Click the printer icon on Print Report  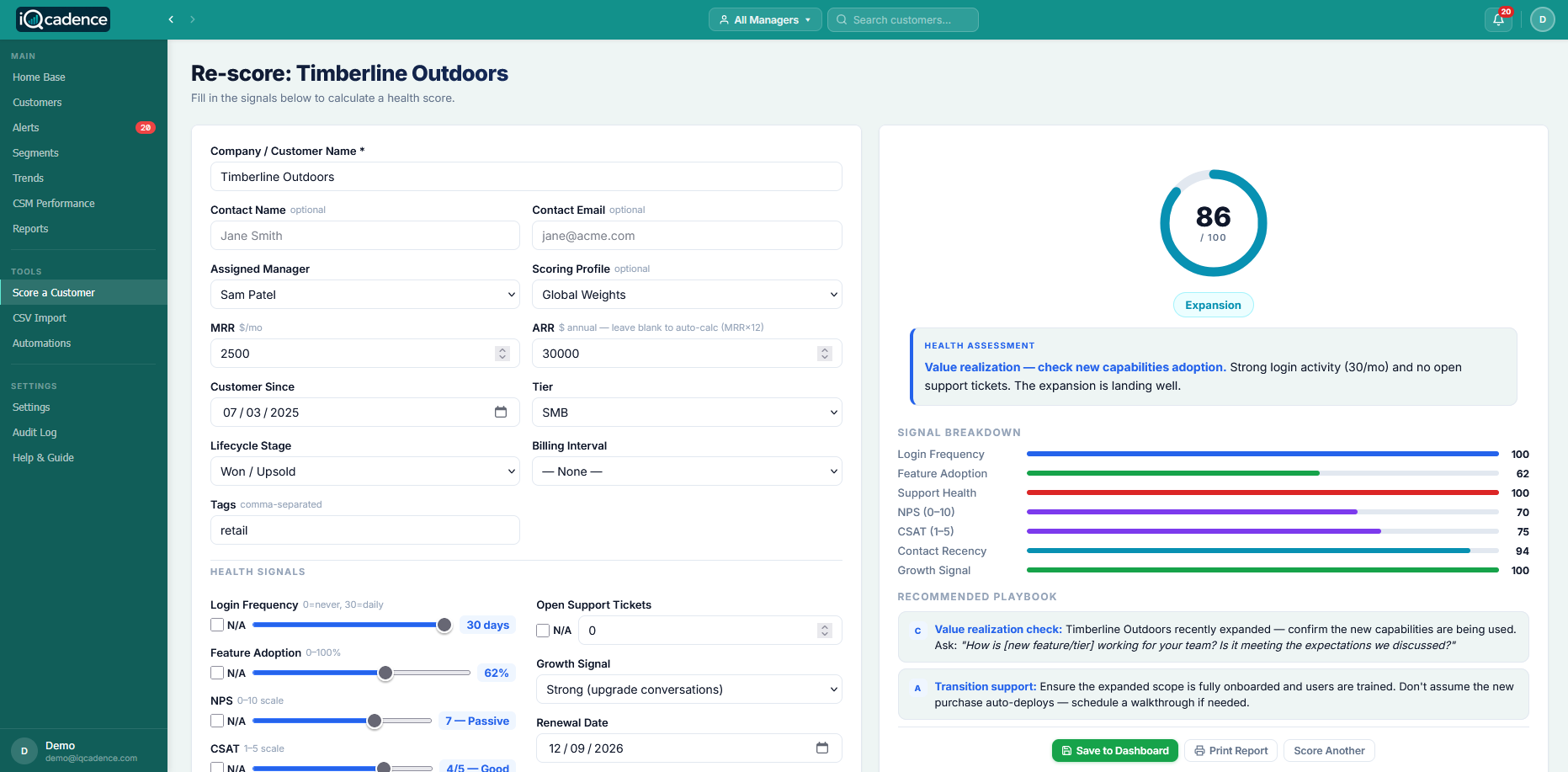pyautogui.click(x=1198, y=750)
